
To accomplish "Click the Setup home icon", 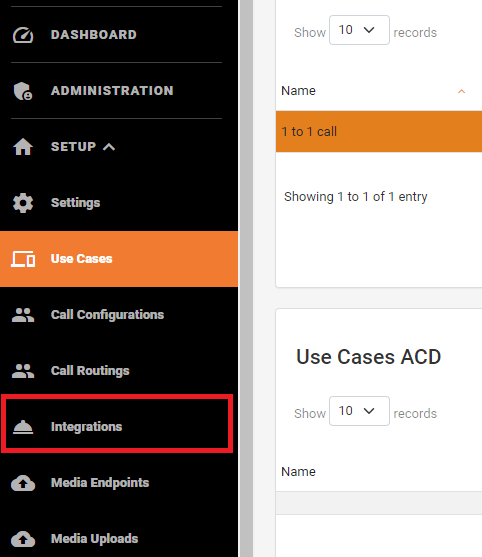I will click(23, 147).
